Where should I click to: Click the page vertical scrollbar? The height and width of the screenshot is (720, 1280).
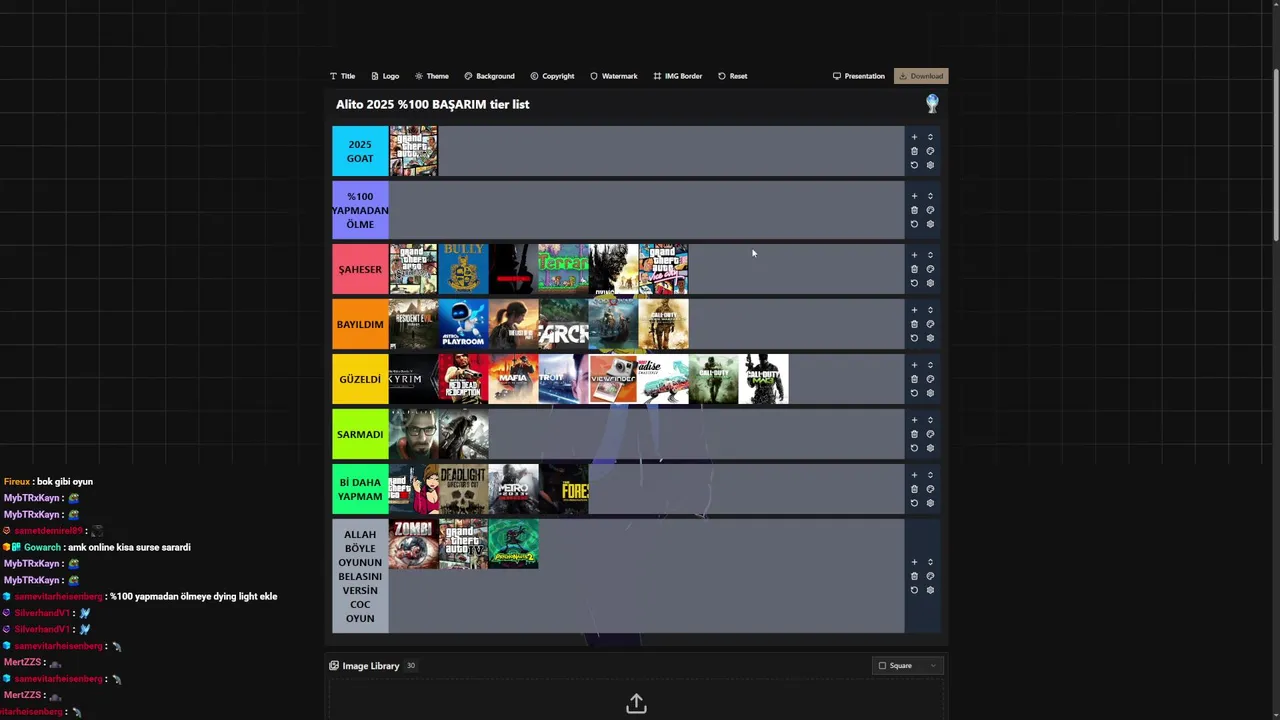(1275, 155)
